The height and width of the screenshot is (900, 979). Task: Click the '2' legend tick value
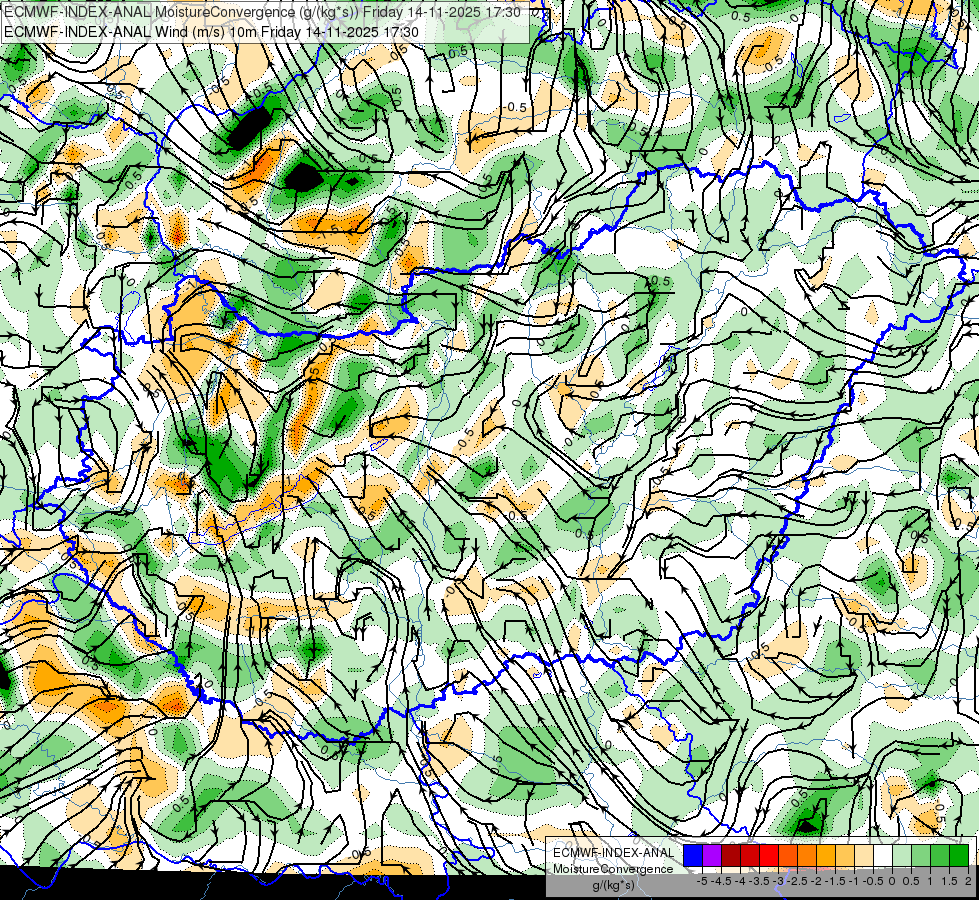pyautogui.click(x=968, y=881)
